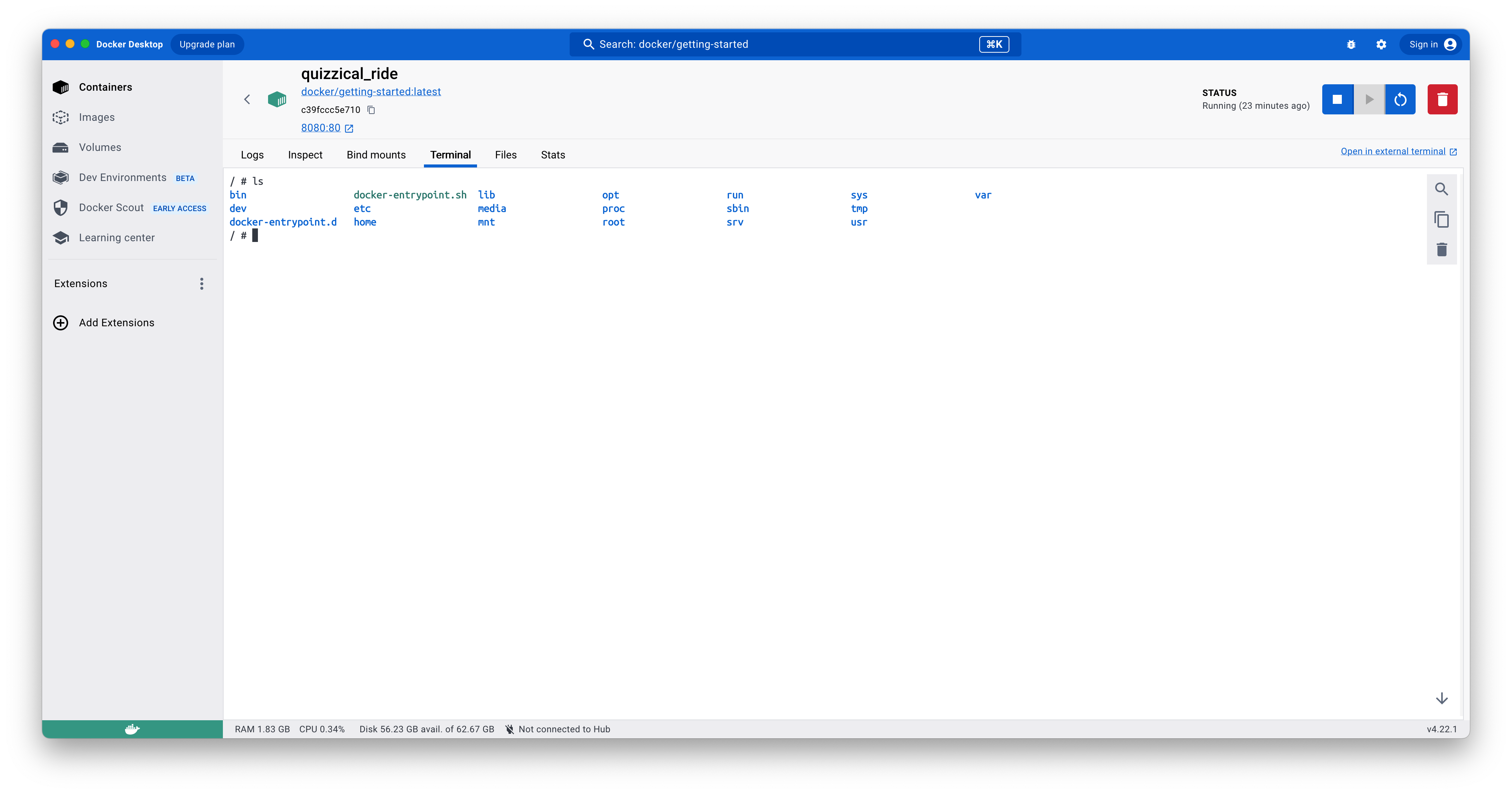
Task: Click the 'sbin' entry in terminal output
Action: (x=737, y=208)
